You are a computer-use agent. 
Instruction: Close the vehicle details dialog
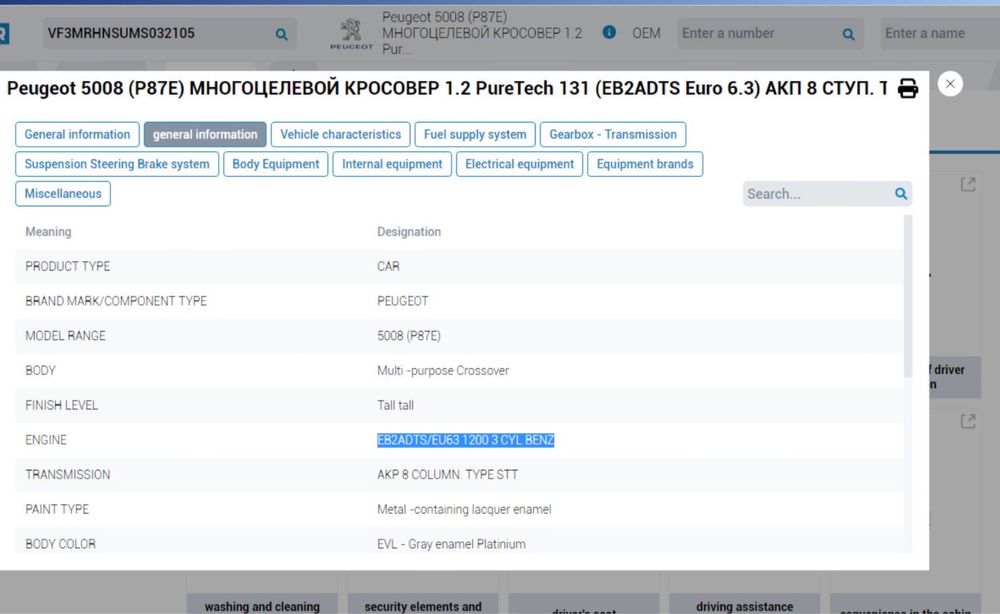click(950, 84)
